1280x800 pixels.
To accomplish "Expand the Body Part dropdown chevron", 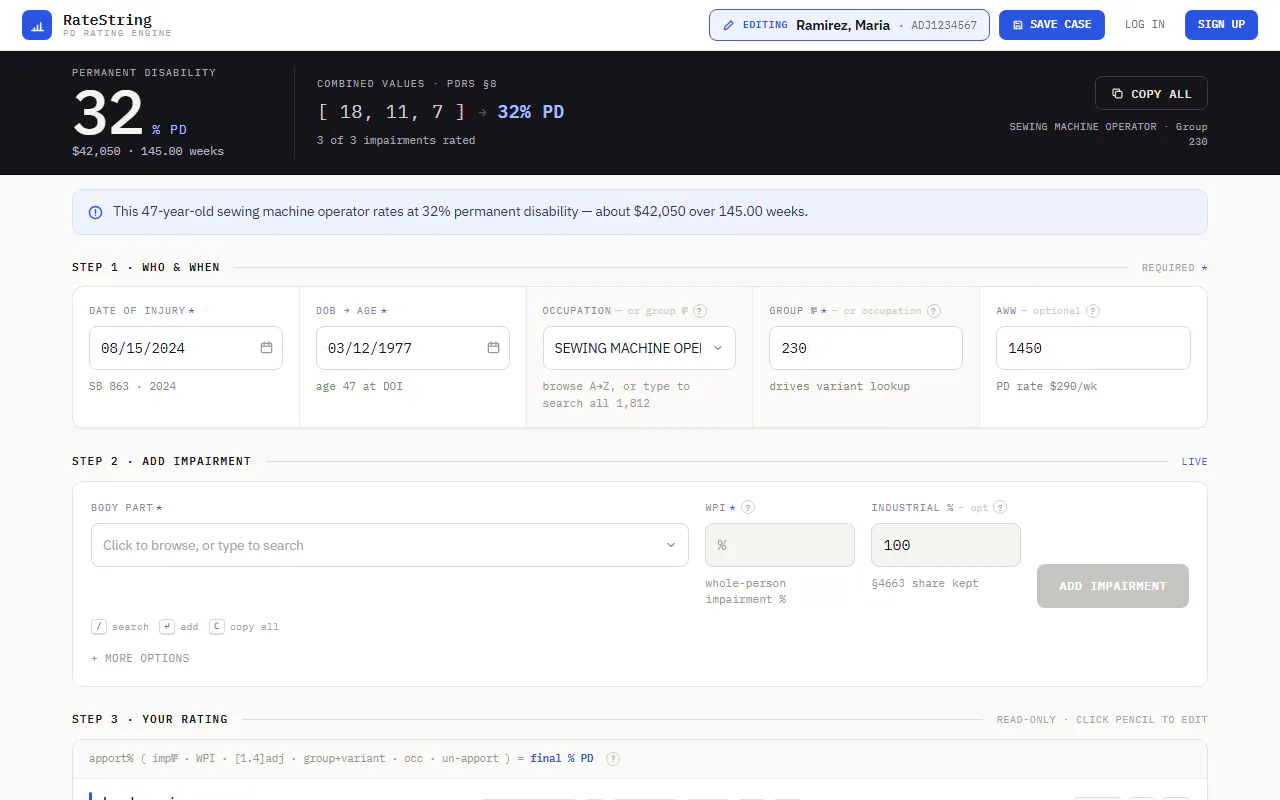I will pyautogui.click(x=671, y=545).
